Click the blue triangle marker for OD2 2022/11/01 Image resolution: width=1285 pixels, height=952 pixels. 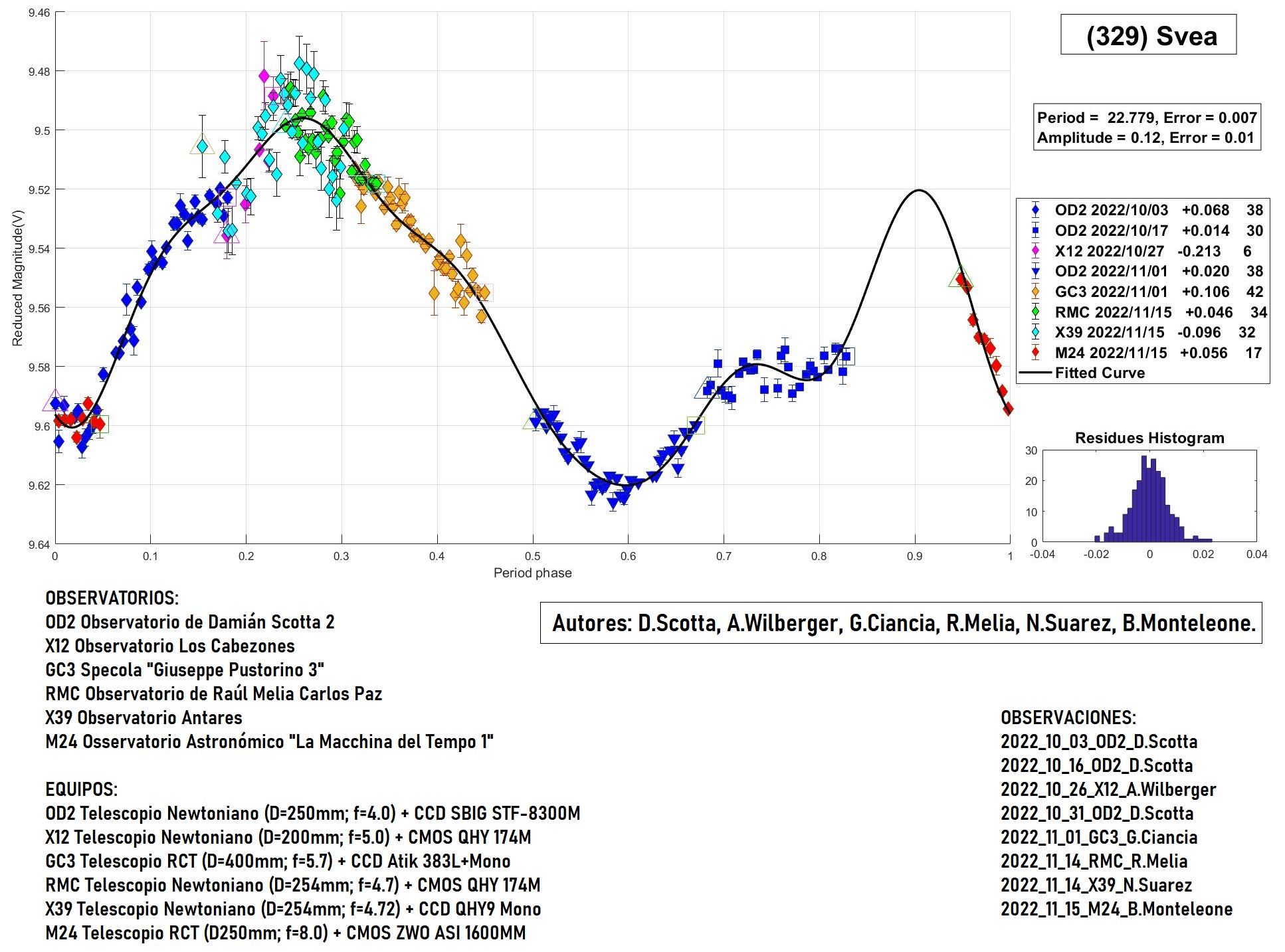(1035, 271)
